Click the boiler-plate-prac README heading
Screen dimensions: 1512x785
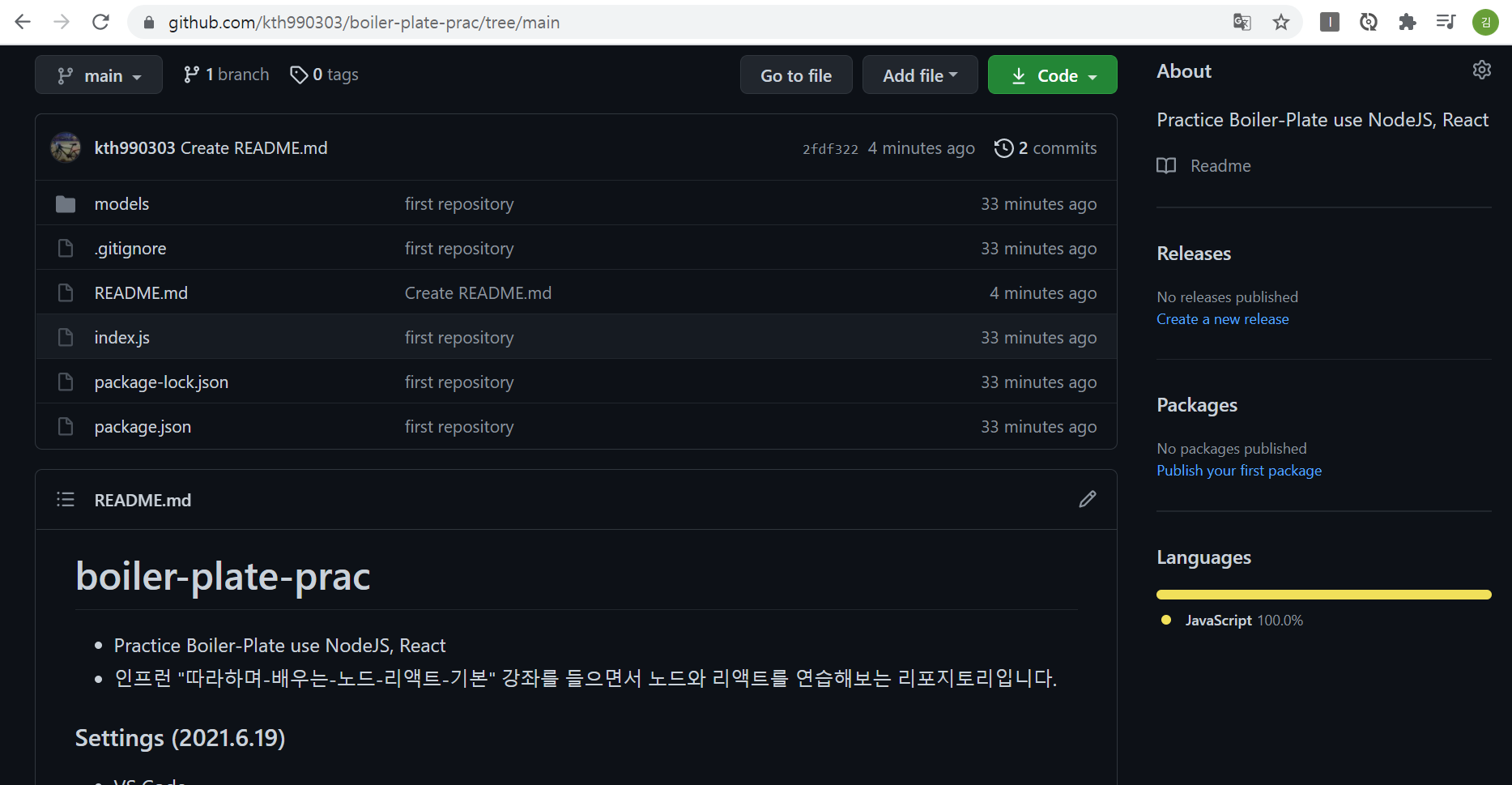click(223, 576)
